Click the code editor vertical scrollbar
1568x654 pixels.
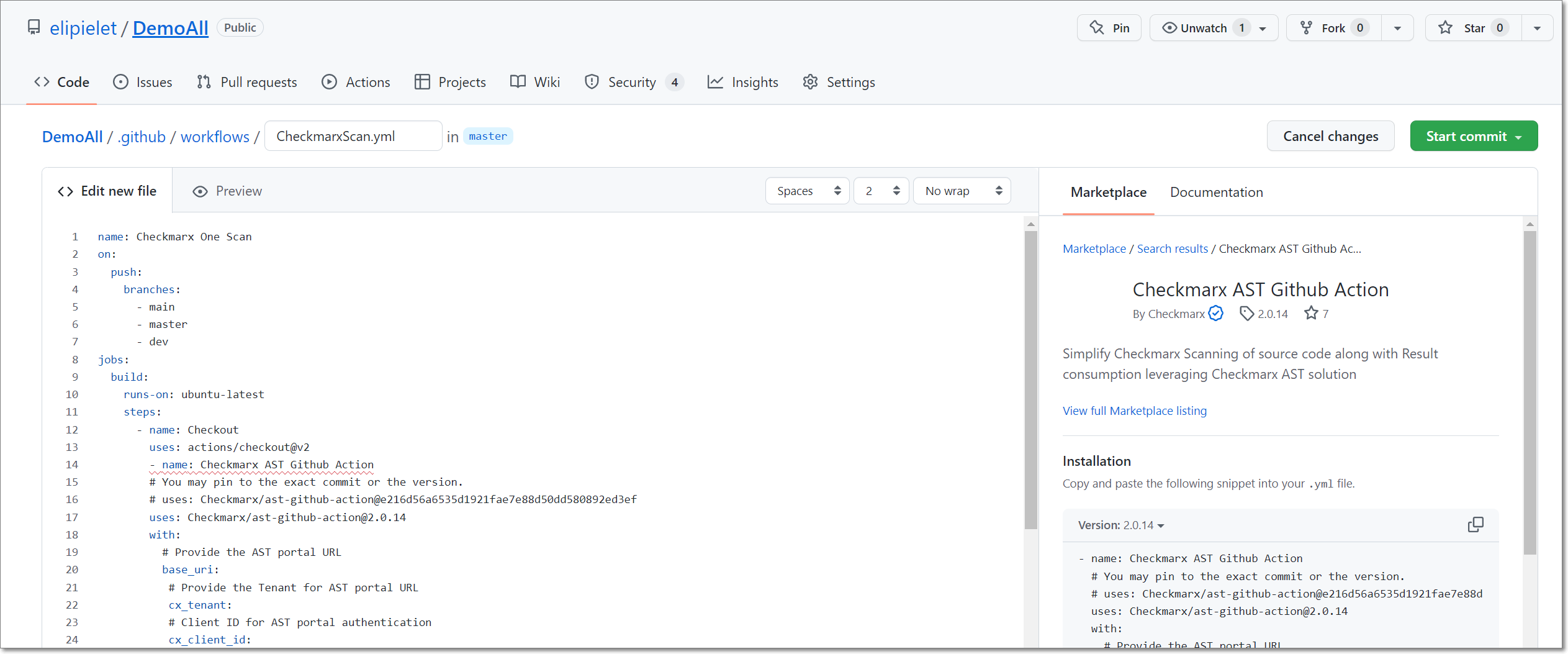coord(1030,379)
